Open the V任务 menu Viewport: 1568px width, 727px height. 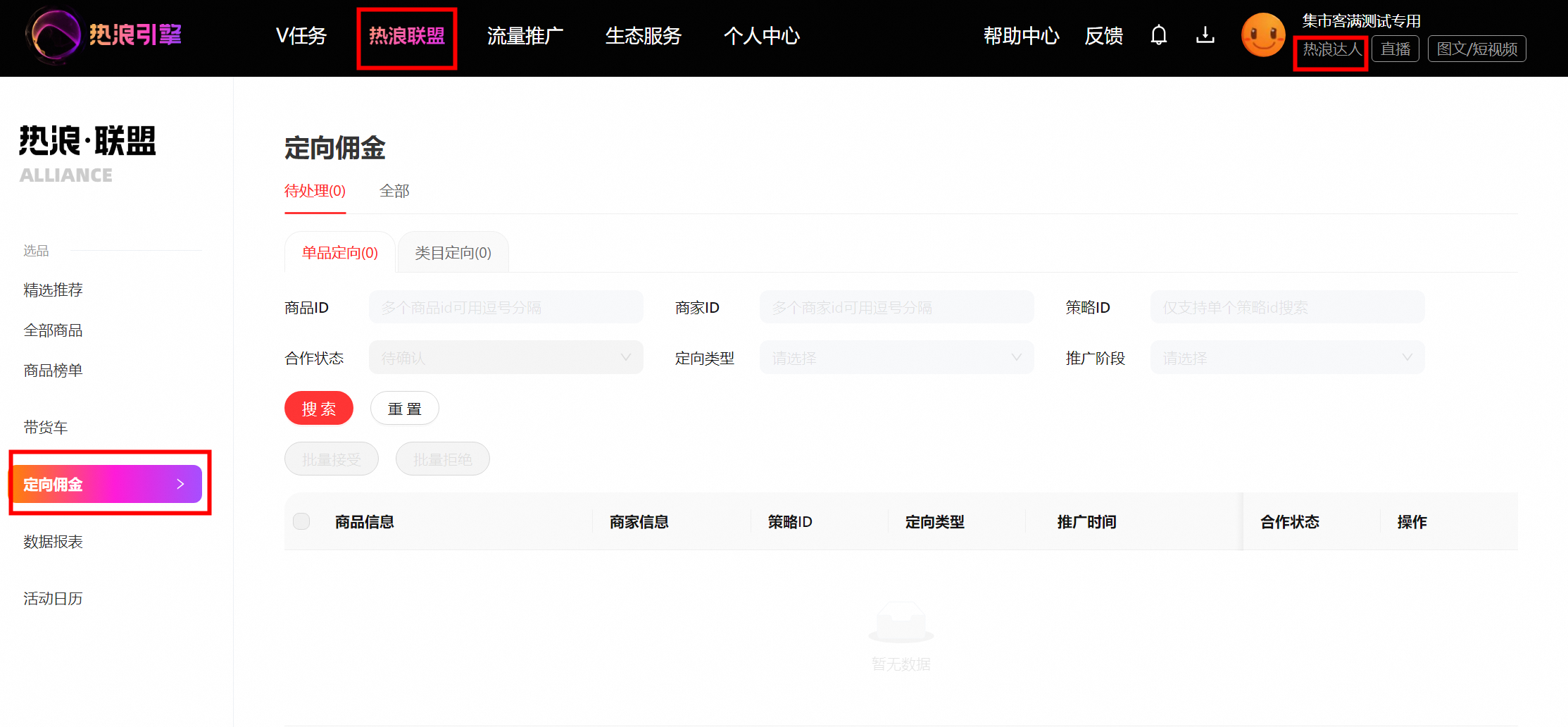(x=301, y=35)
